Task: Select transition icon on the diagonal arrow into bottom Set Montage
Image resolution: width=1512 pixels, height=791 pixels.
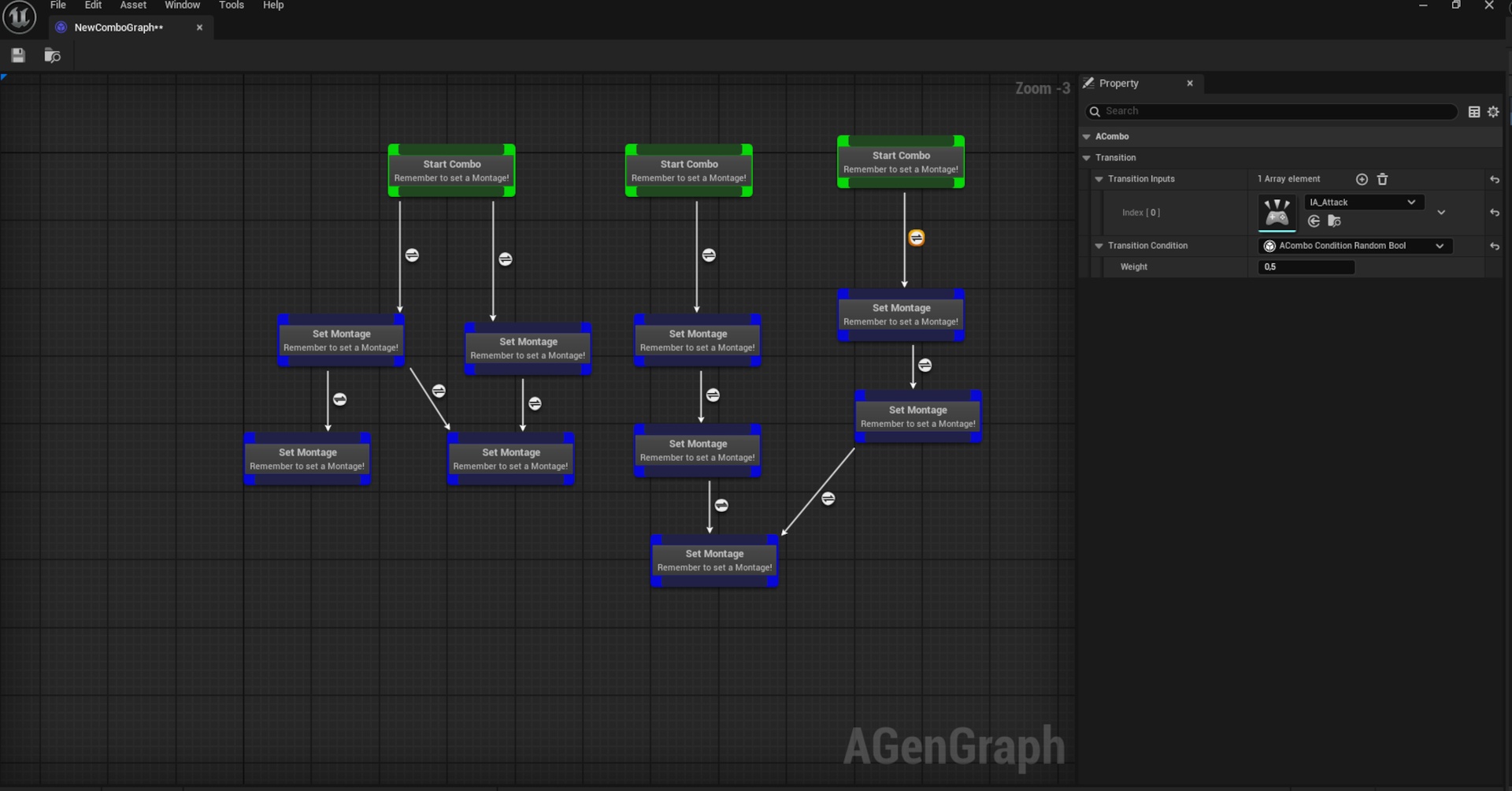Action: (828, 499)
